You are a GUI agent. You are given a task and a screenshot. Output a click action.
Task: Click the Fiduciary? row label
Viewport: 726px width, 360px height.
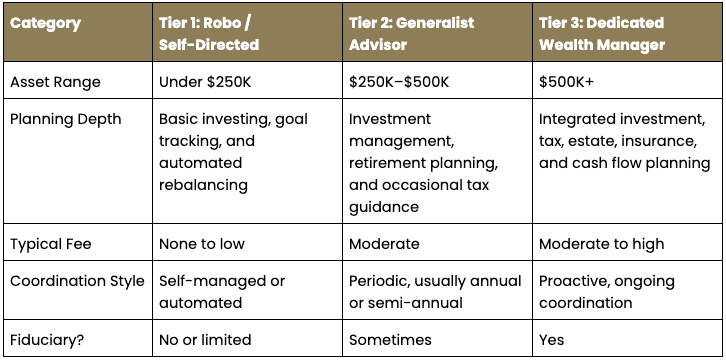78,338
